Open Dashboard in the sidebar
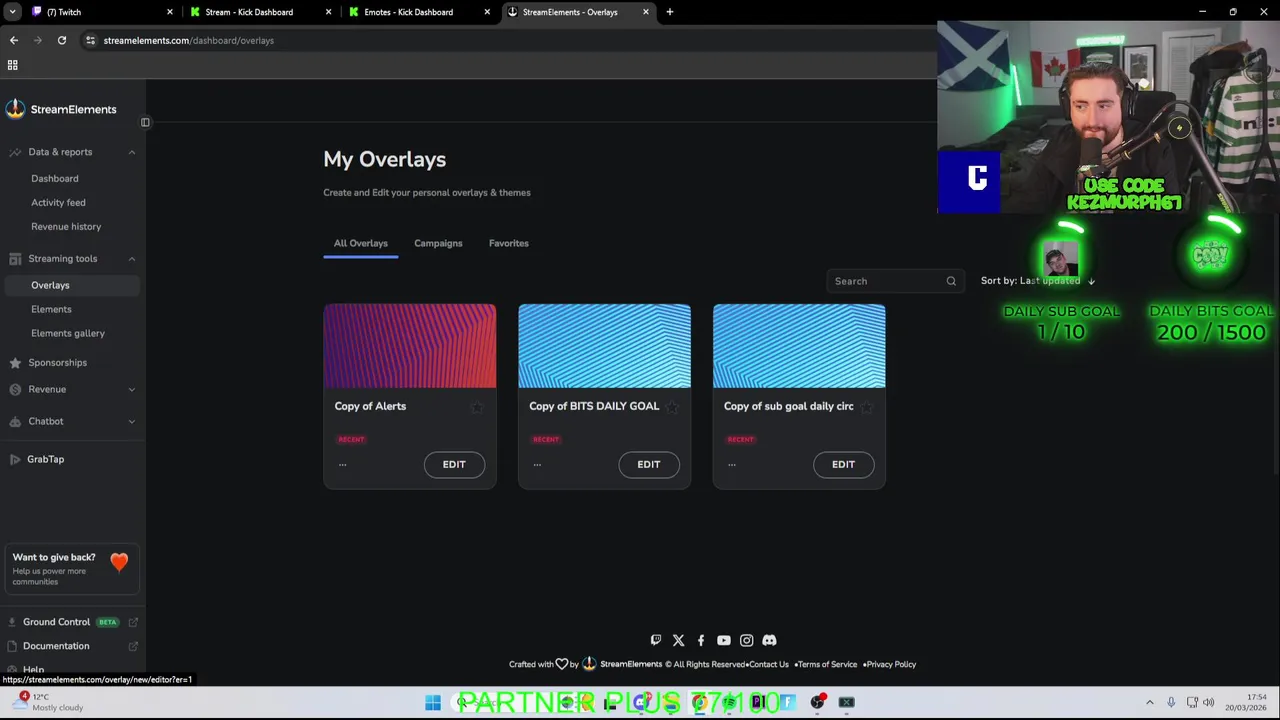Screen dimensions: 1280x720 [x=55, y=178]
